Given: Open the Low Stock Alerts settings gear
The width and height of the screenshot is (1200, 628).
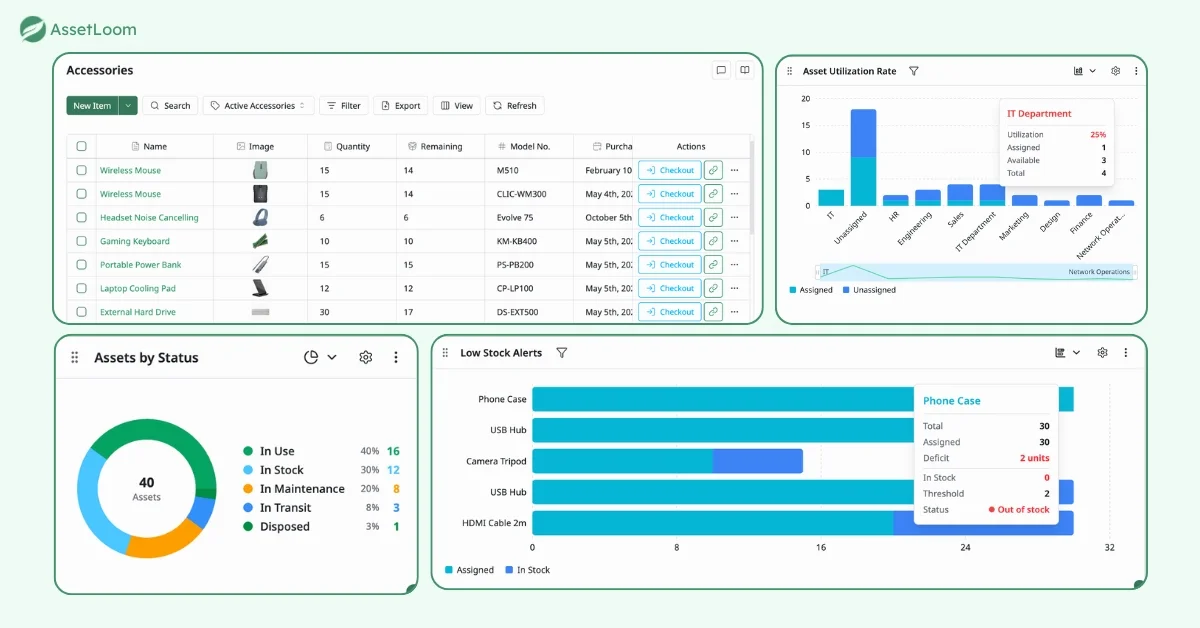Looking at the screenshot, I should point(1103,352).
